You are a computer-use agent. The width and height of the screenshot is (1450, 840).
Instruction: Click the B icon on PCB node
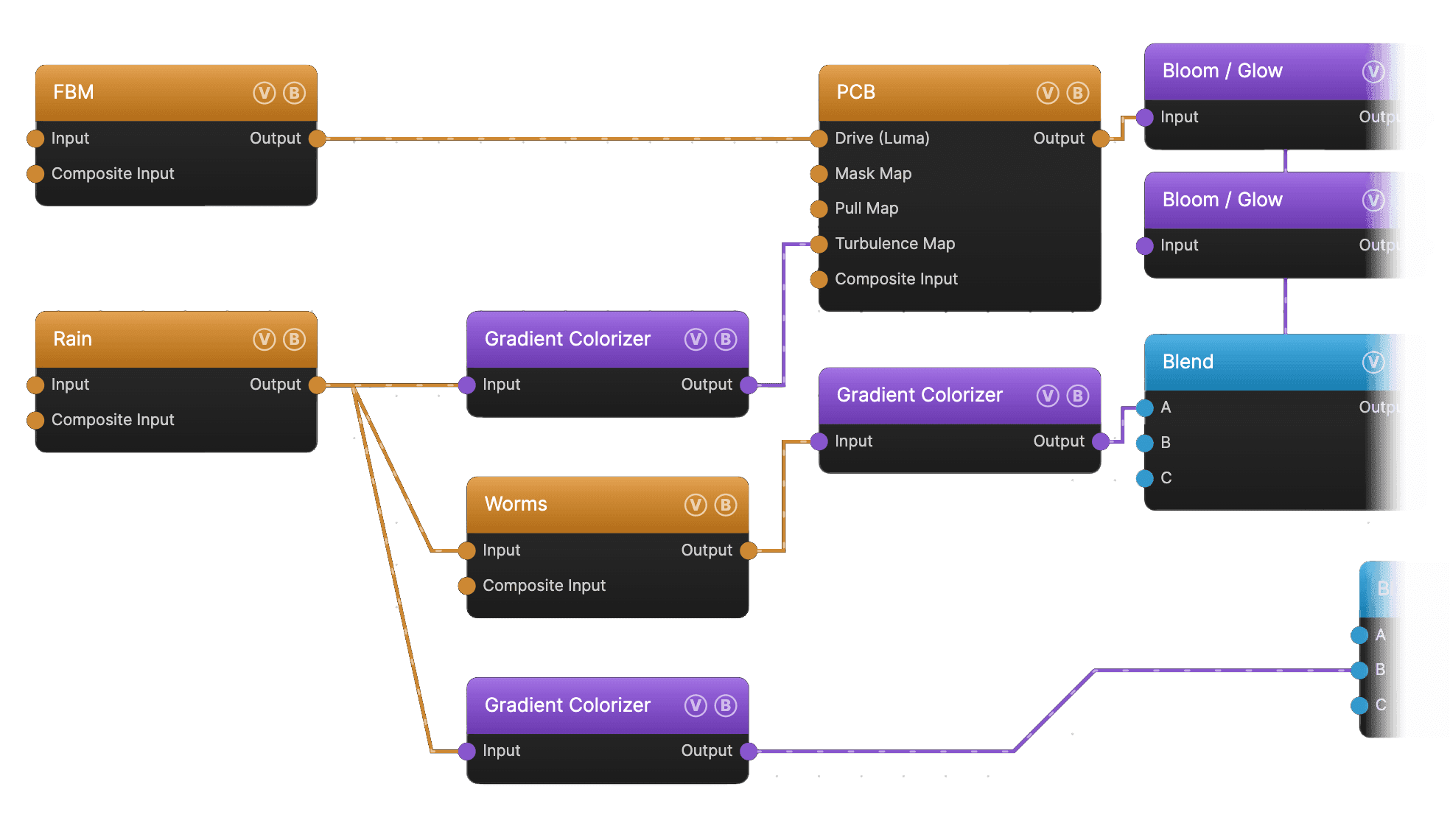click(1078, 93)
